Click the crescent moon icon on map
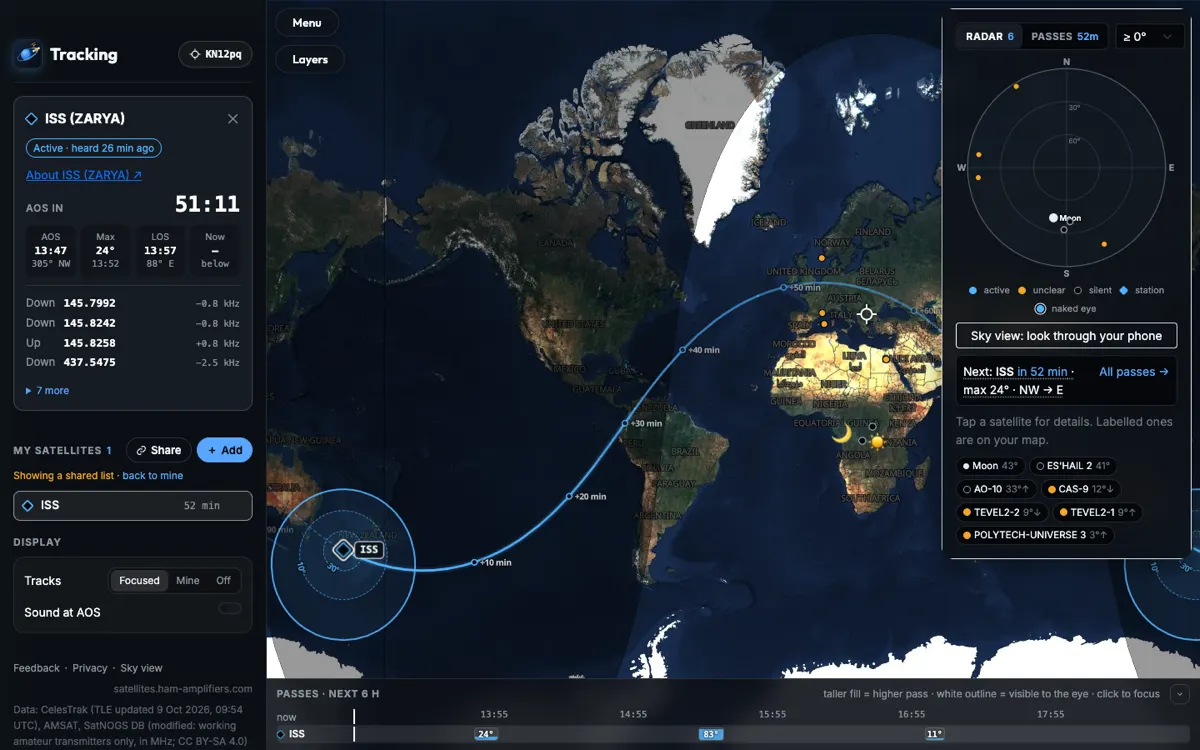The image size is (1200, 750). [842, 434]
